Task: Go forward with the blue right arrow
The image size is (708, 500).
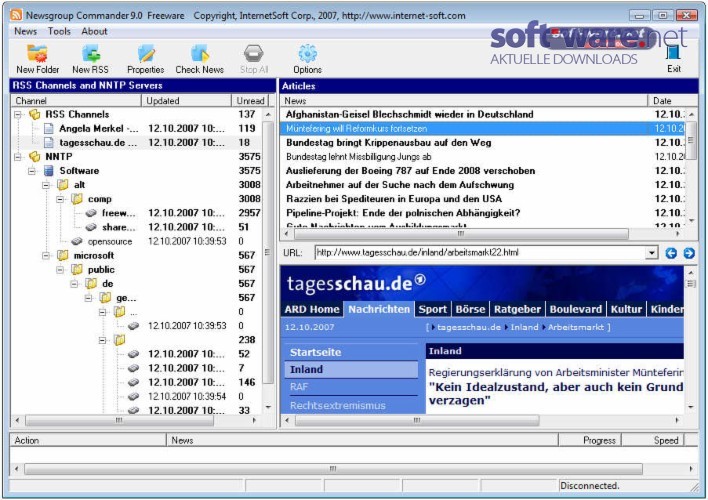Action: coord(689,253)
